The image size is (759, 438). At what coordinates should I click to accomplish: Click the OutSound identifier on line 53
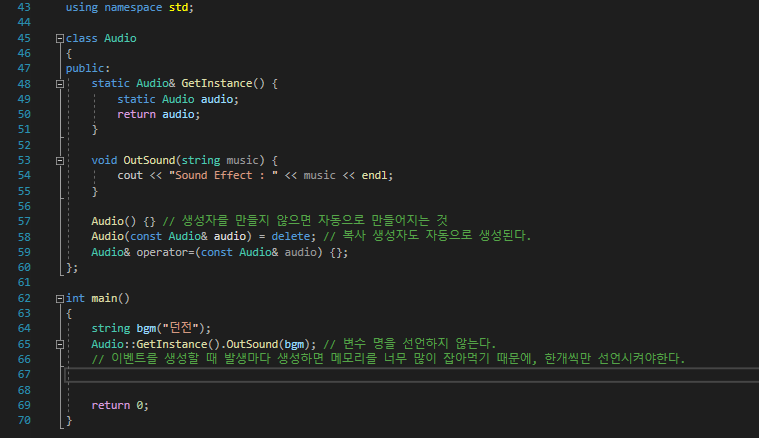click(x=149, y=160)
